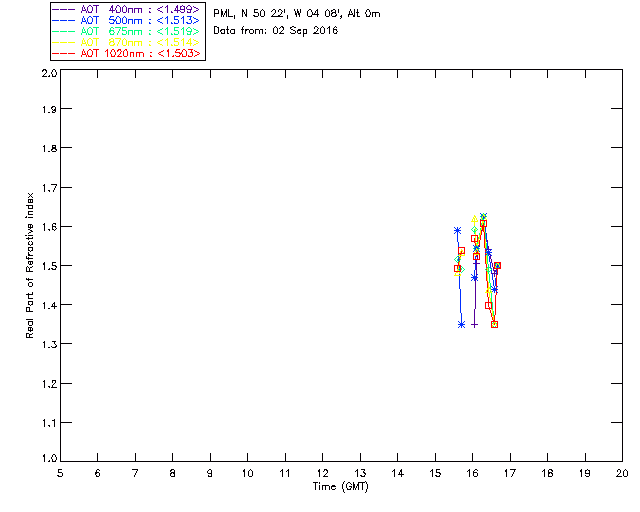Click the x-axis tick label 8
The width and height of the screenshot is (640, 512).
[173, 473]
